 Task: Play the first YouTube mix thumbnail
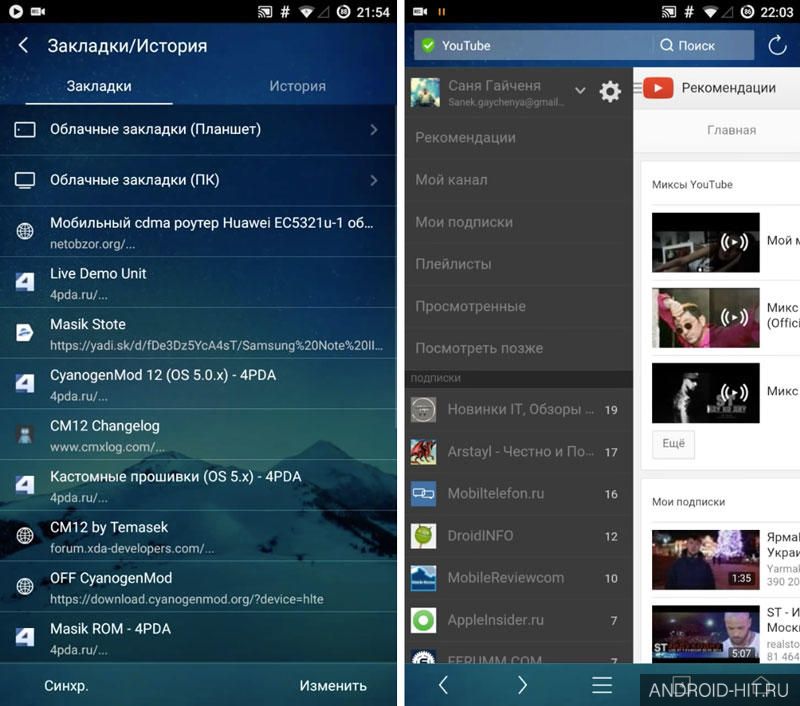(706, 242)
